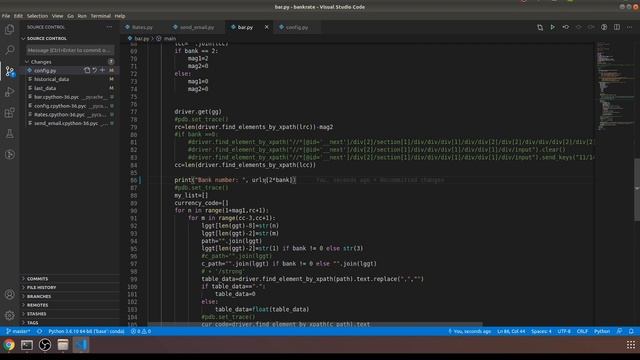
Task: Open Source Control panel more actions ellipsis
Action: [x=109, y=27]
